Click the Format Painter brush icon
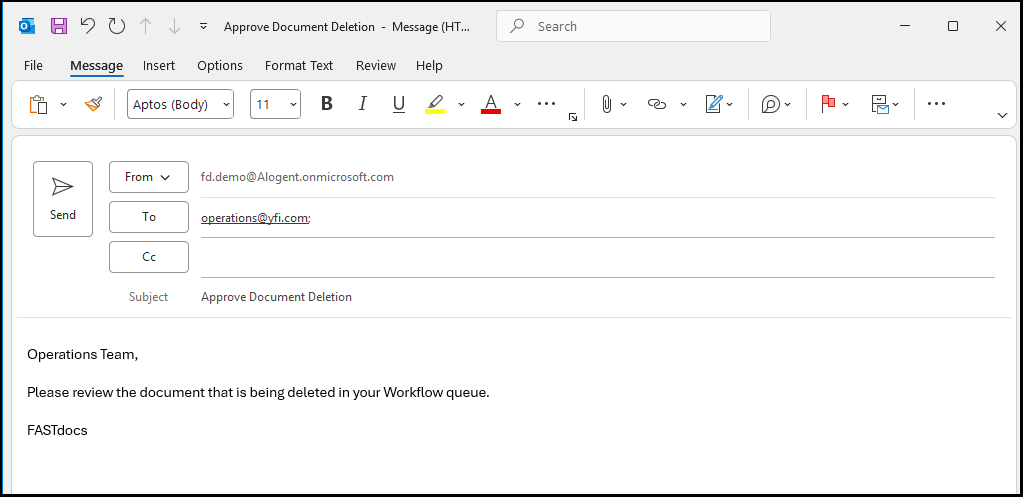Screen dimensions: 1023x497 coord(93,104)
